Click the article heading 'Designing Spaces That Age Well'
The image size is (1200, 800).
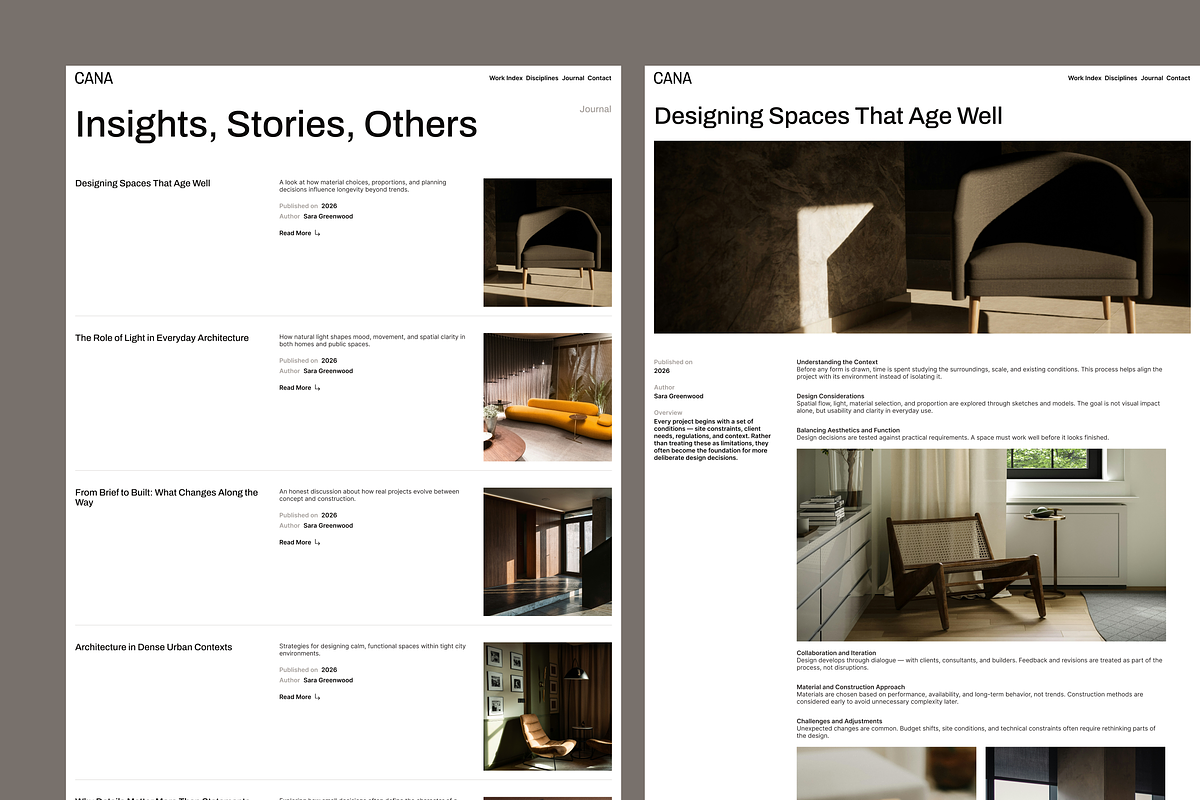point(828,116)
